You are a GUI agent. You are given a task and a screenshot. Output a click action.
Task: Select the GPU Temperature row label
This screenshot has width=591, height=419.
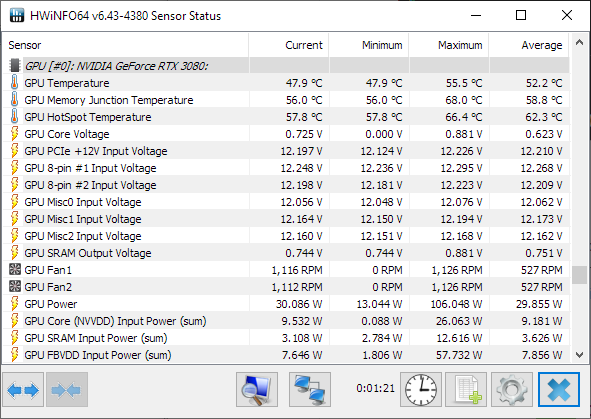click(67, 83)
